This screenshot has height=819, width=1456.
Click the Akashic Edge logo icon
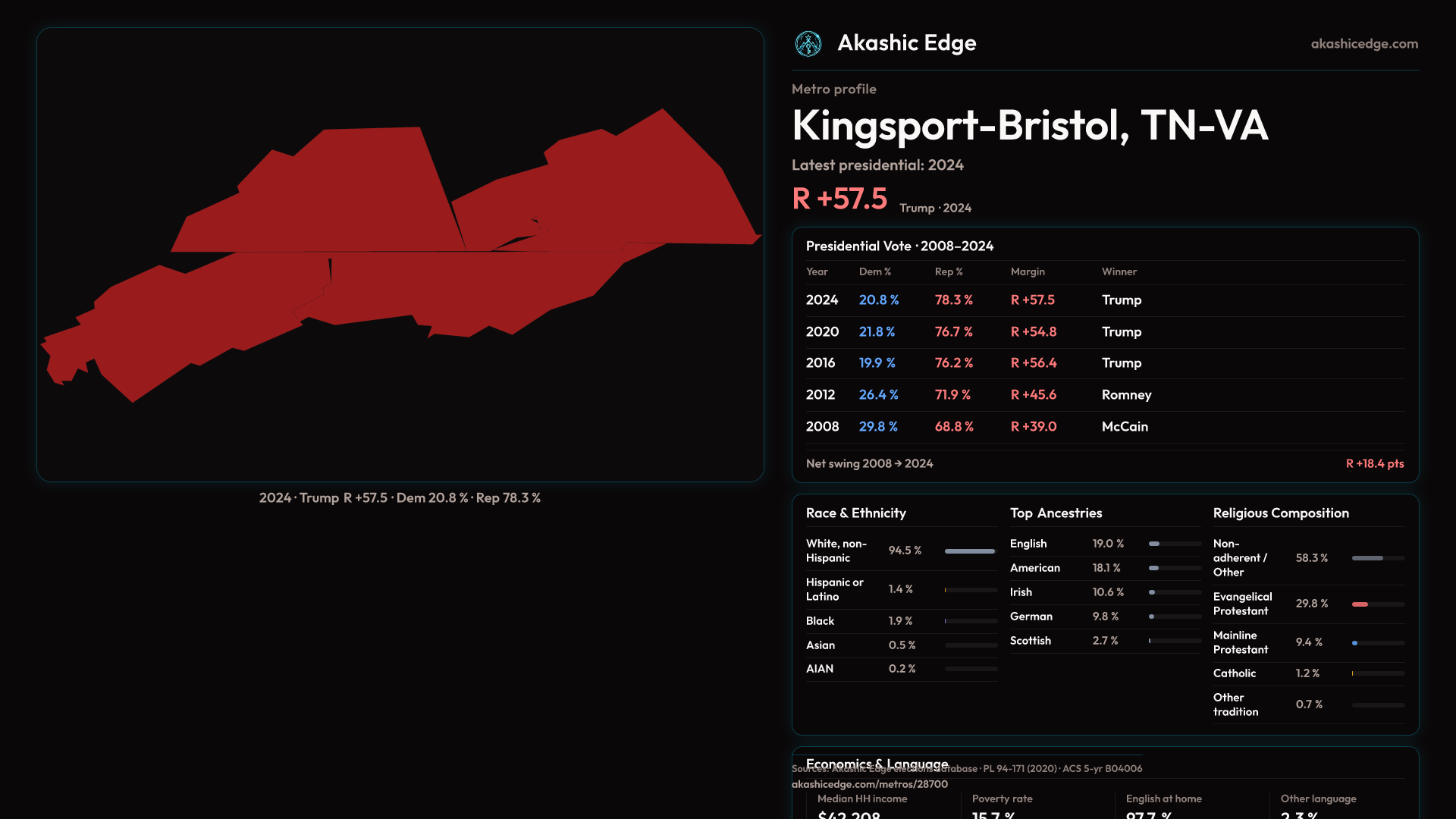click(808, 44)
